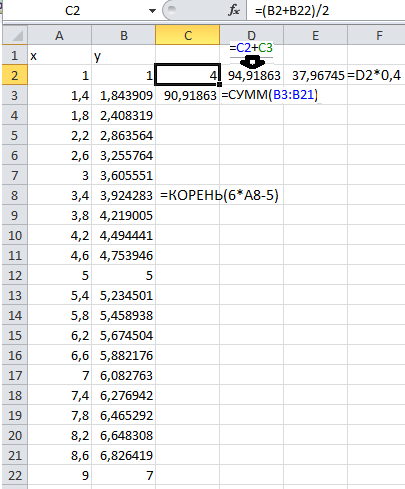Click the Select All corner triangle
The width and height of the screenshot is (405, 489).
pos(15,35)
